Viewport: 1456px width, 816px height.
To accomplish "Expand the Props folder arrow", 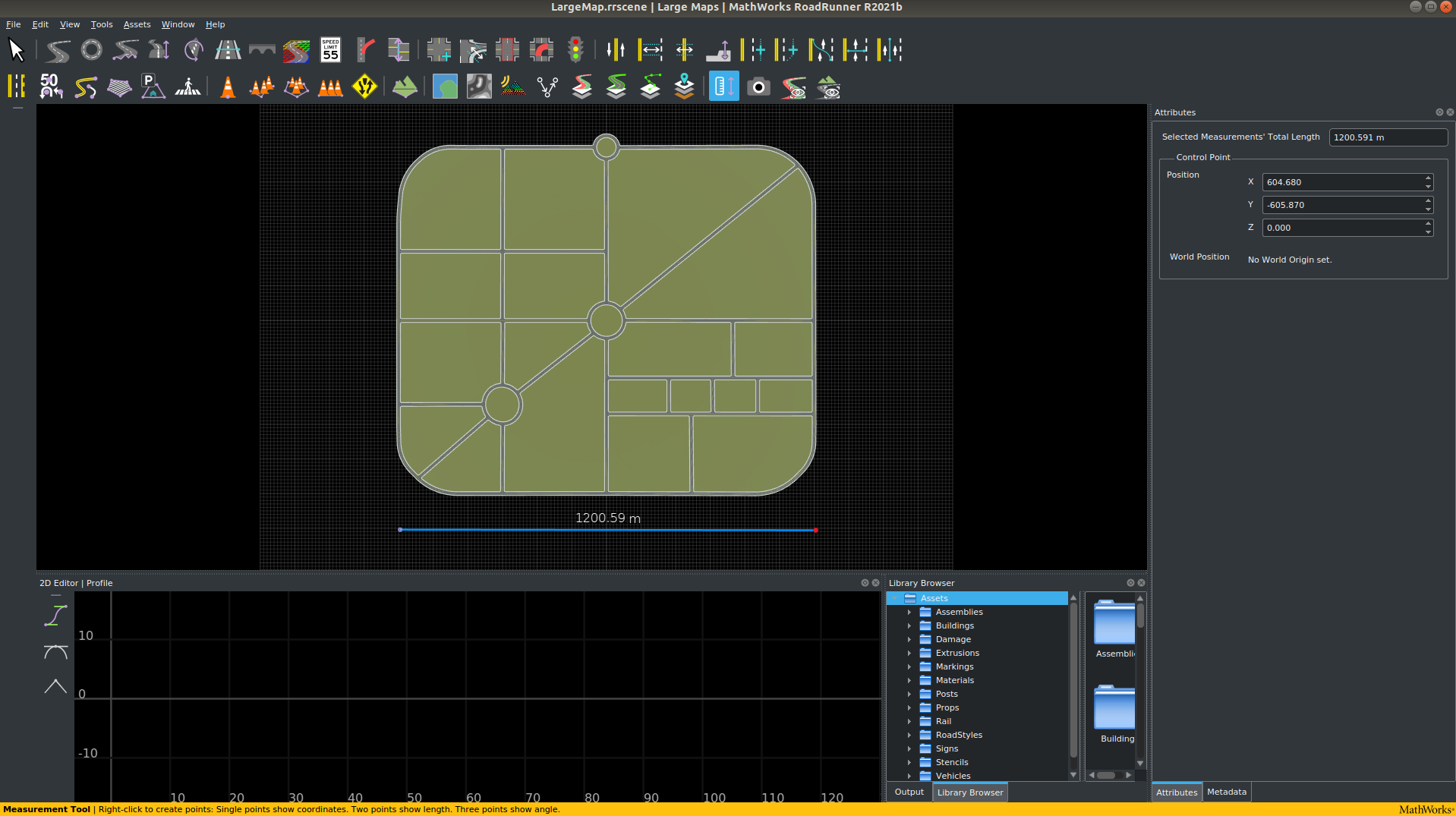I will click(x=909, y=708).
